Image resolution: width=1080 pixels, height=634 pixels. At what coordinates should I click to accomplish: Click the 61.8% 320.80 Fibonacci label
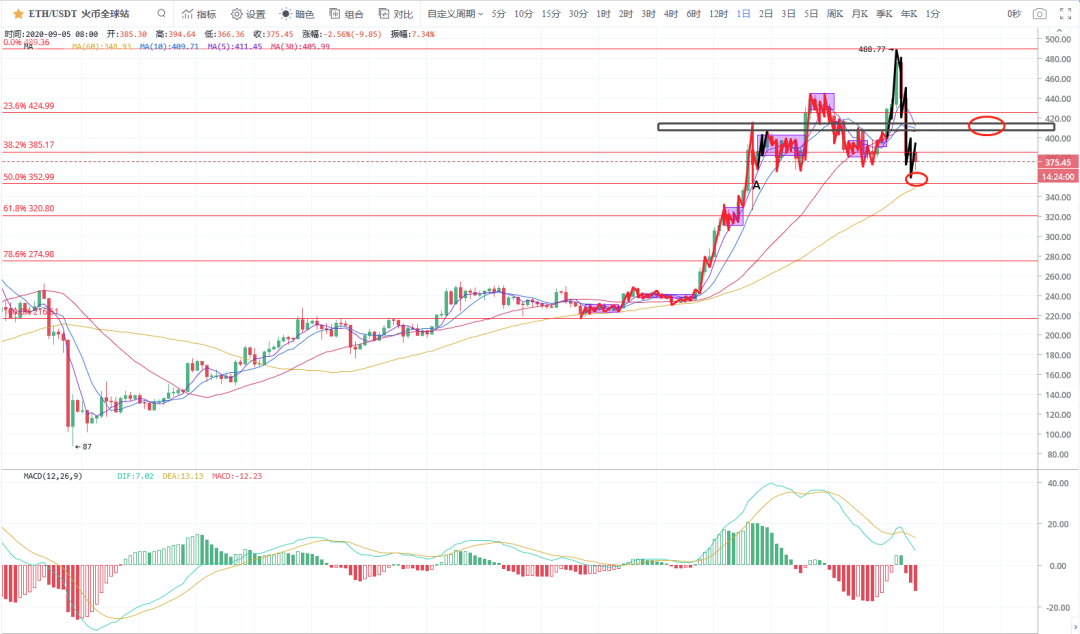click(x=29, y=208)
